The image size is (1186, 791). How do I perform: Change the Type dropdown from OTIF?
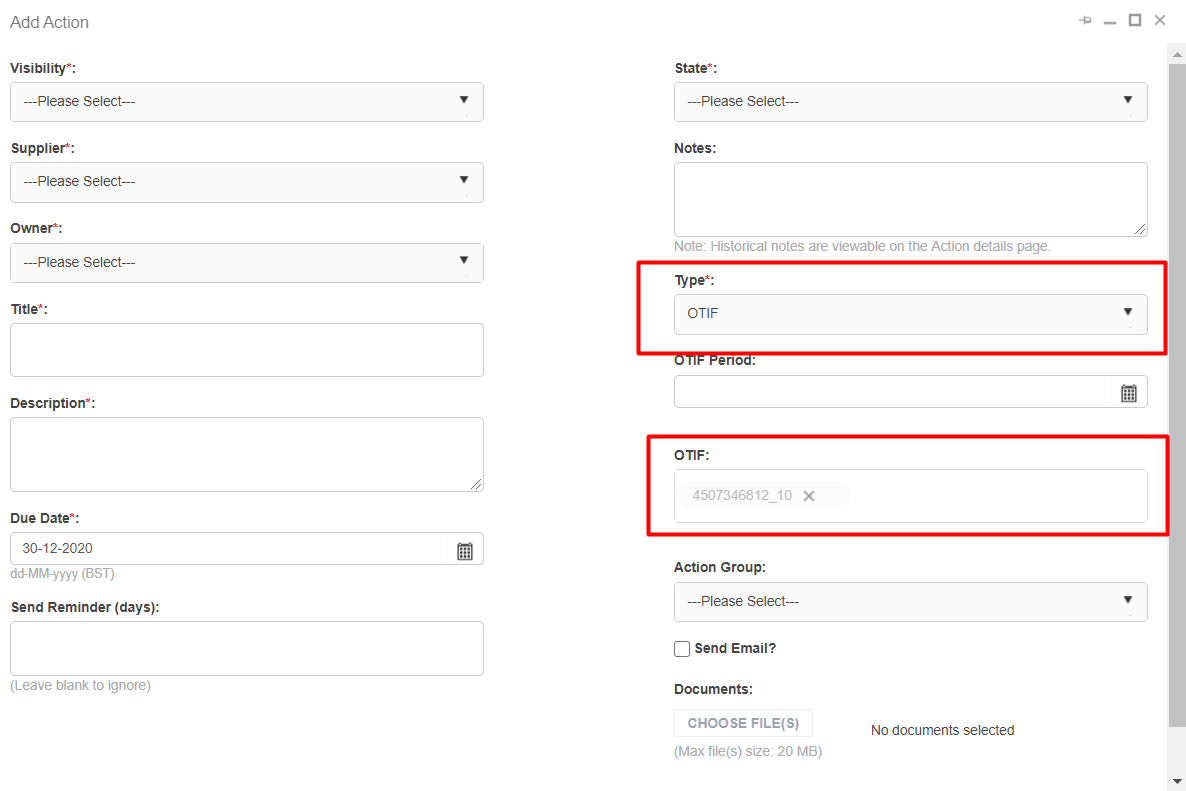click(910, 314)
